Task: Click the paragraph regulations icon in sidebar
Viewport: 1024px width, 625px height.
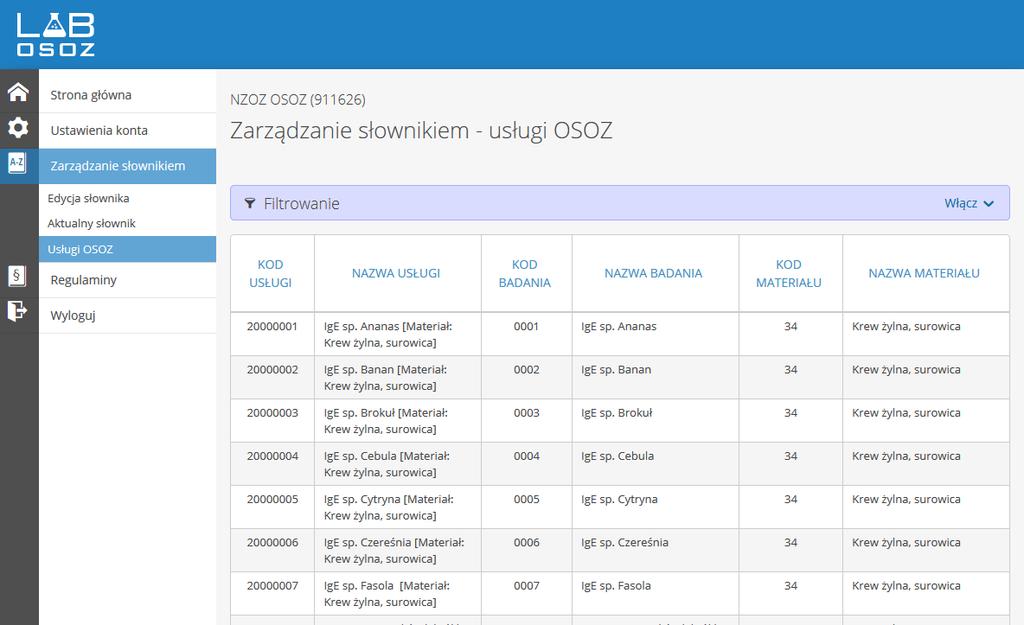Action: pyautogui.click(x=17, y=276)
